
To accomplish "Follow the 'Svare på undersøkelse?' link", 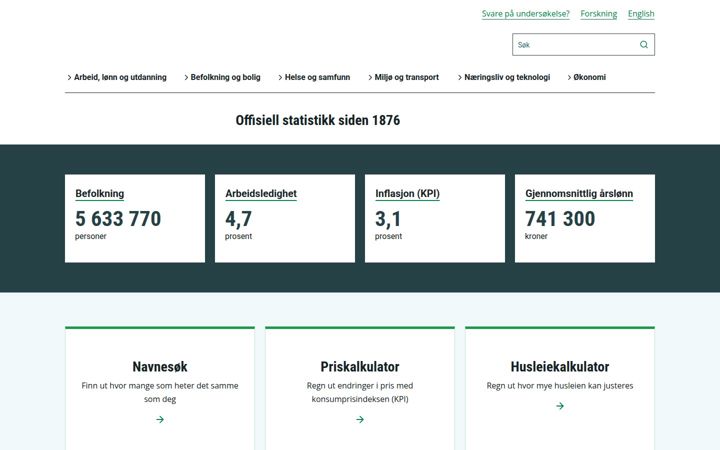I will coord(525,14).
